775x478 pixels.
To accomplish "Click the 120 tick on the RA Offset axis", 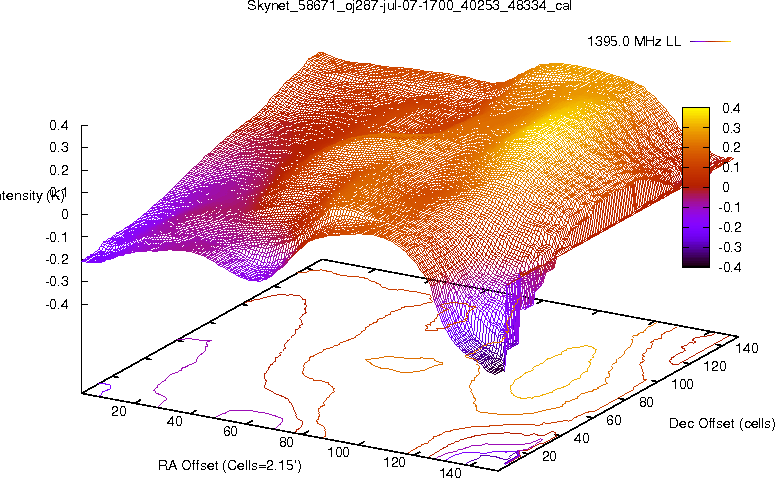I will [394, 462].
